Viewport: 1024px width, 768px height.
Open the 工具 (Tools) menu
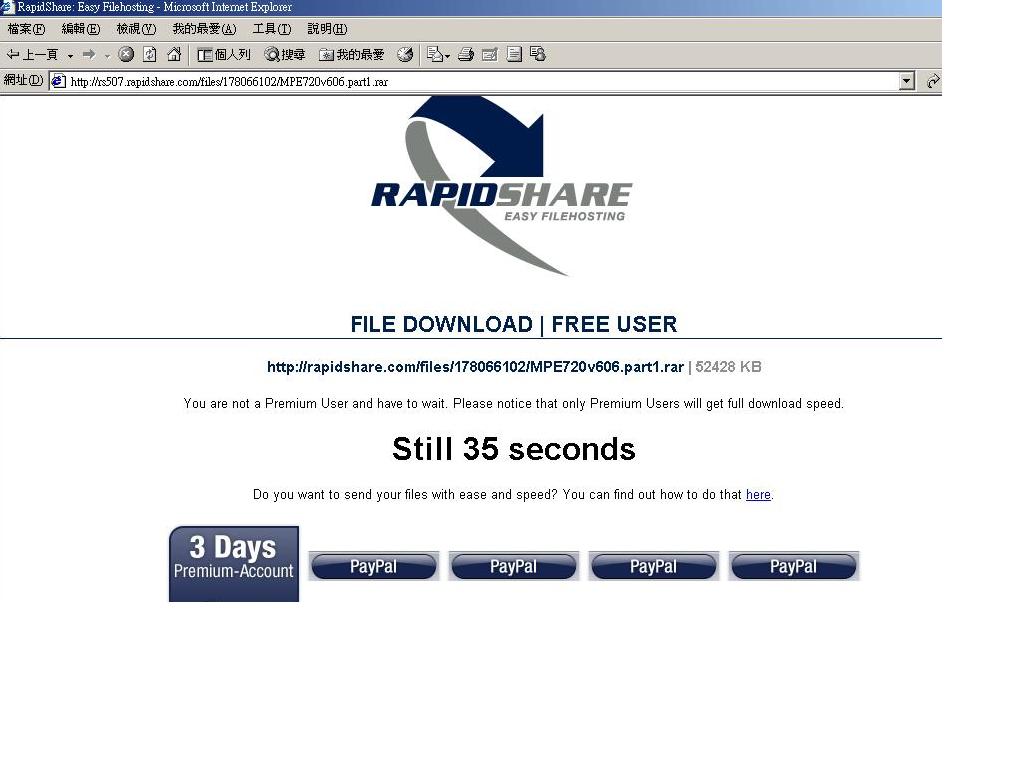271,29
